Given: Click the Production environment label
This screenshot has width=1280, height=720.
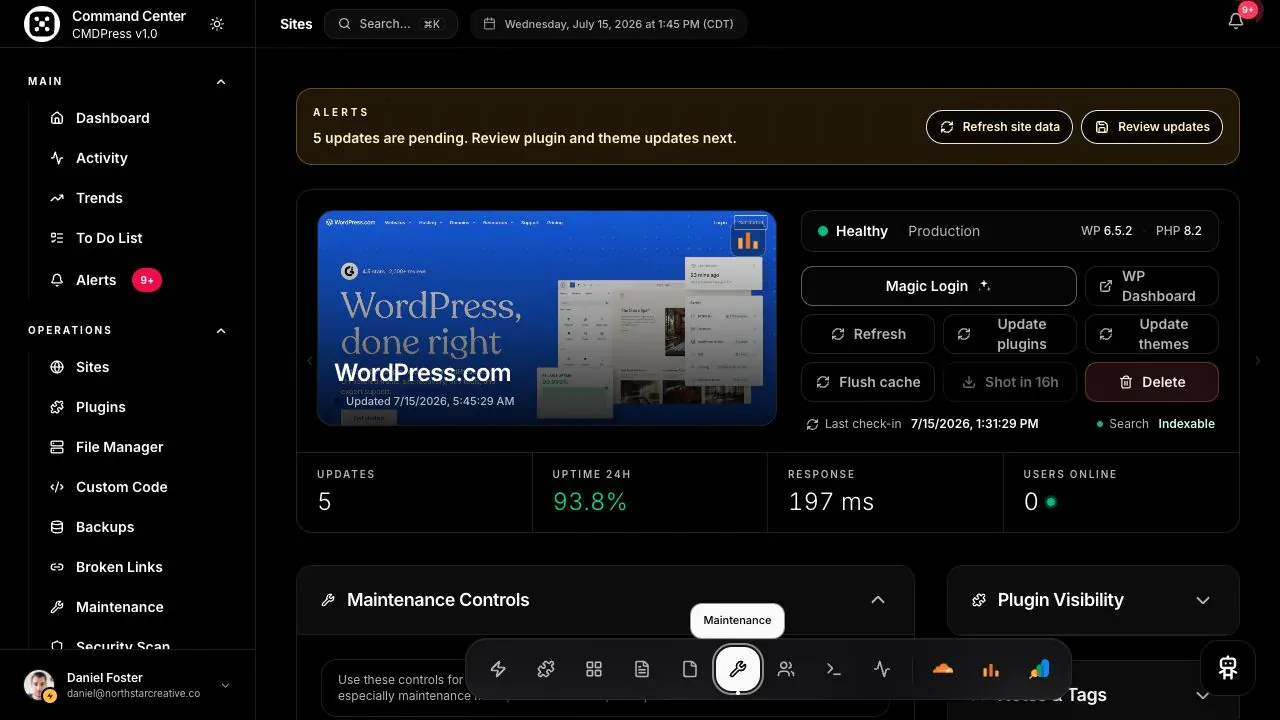Looking at the screenshot, I should click(944, 231).
